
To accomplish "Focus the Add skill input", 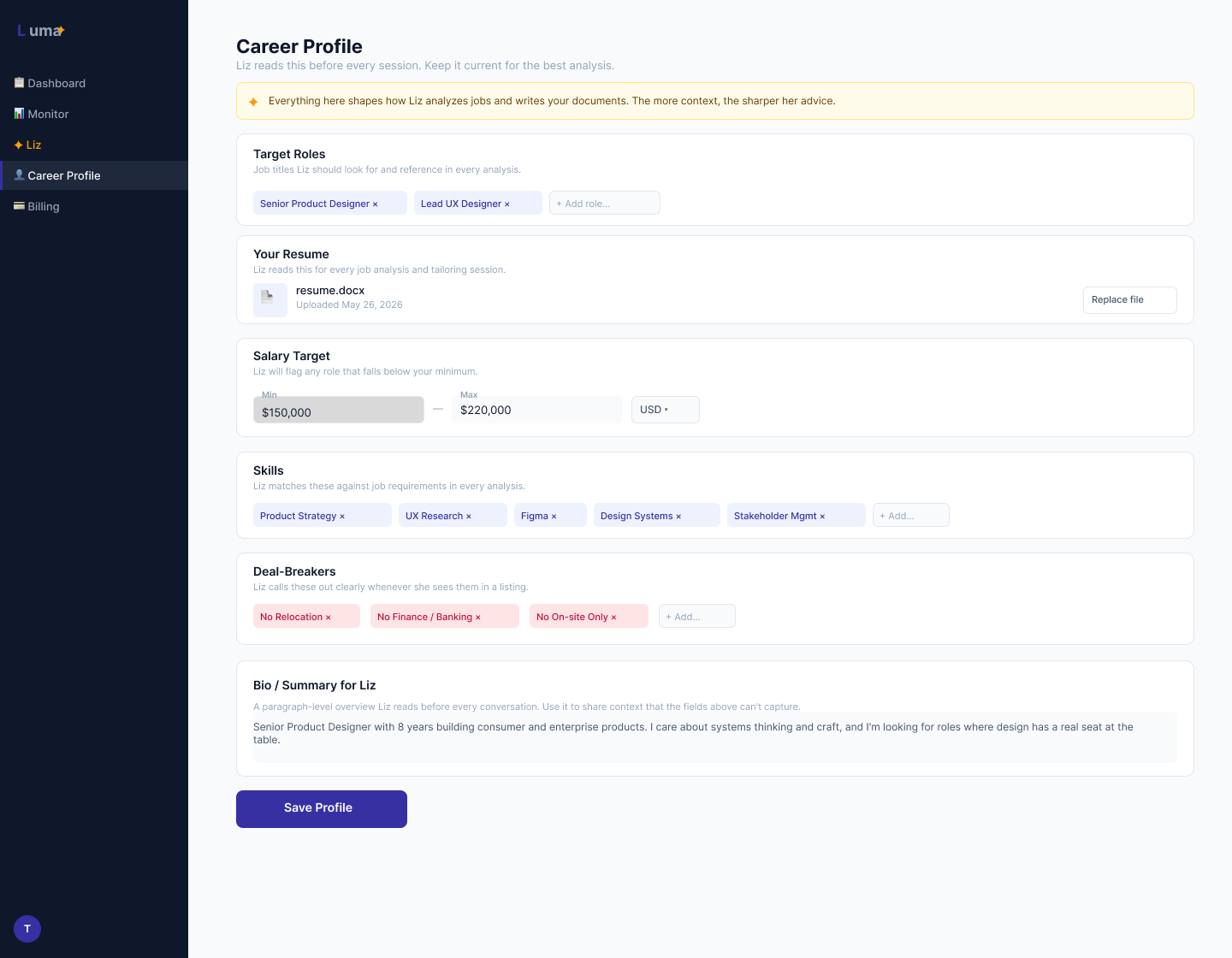I will point(911,515).
